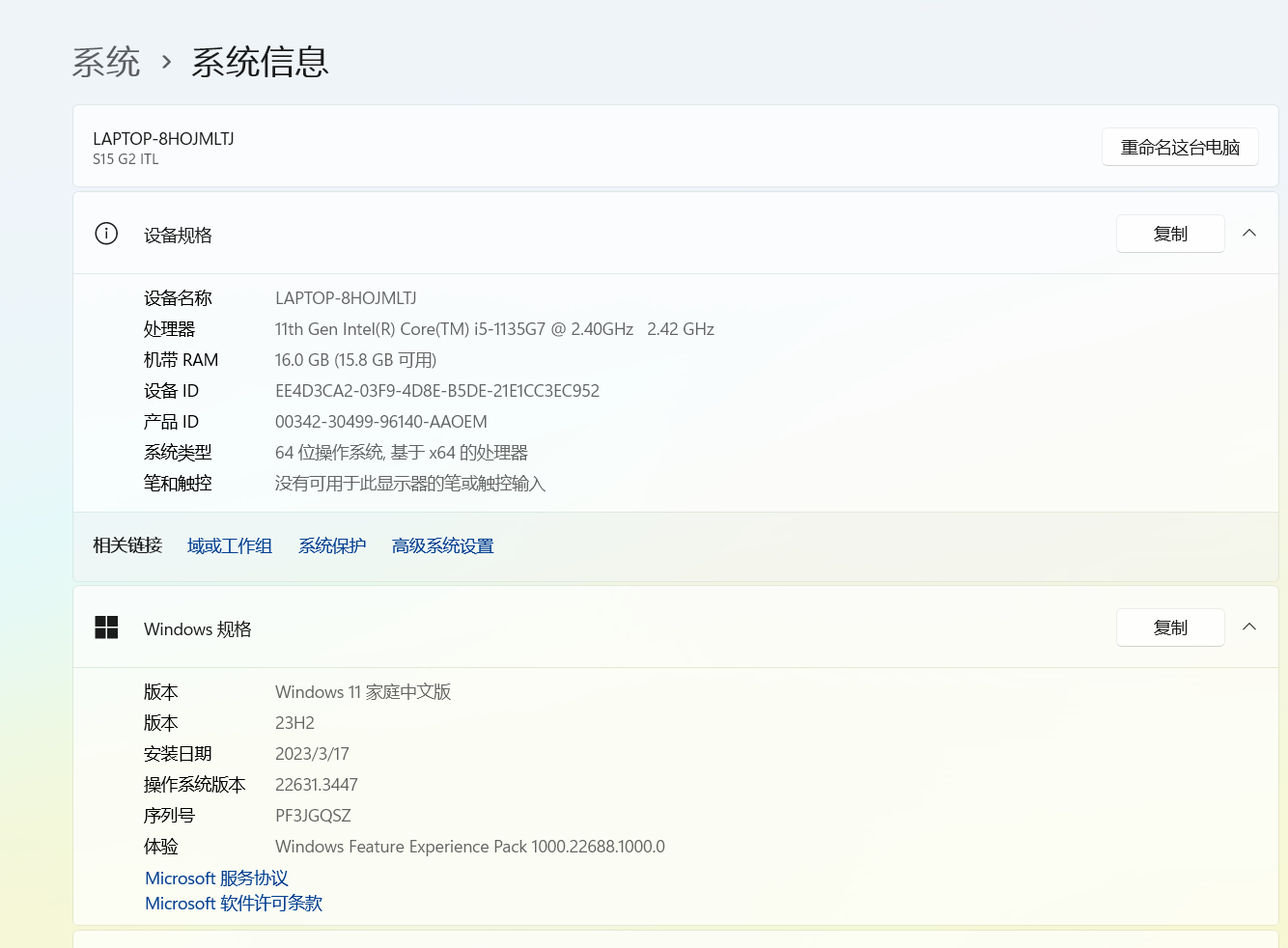Open Microsoft 服务协议 link
The image size is (1288, 948).
point(217,878)
